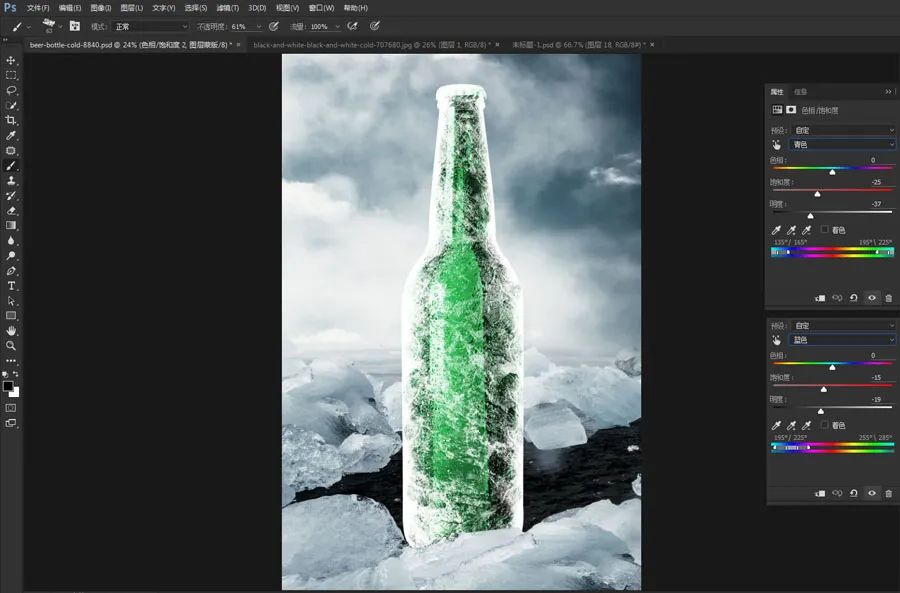This screenshot has height=593, width=900.
Task: Select the Lasso tool
Action: tap(11, 91)
